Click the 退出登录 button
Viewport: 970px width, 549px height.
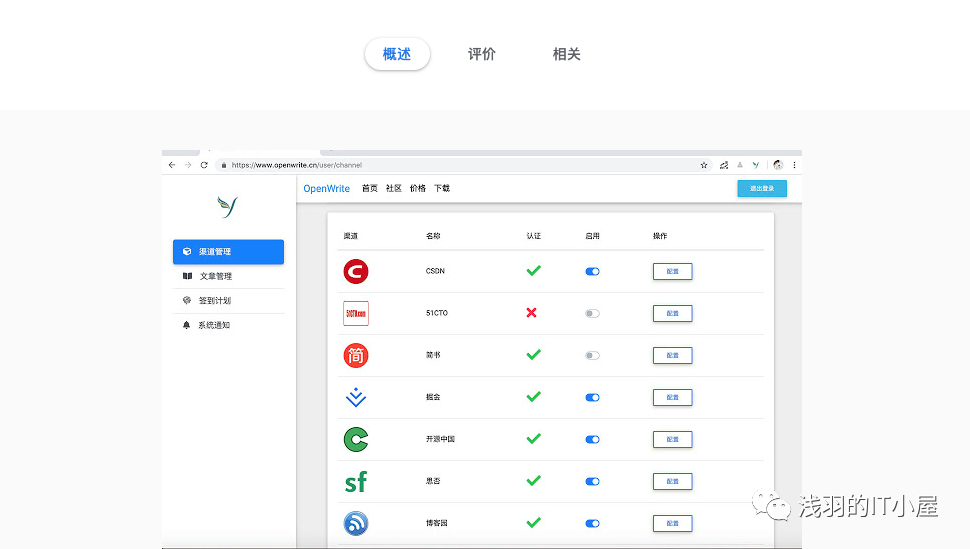(761, 188)
